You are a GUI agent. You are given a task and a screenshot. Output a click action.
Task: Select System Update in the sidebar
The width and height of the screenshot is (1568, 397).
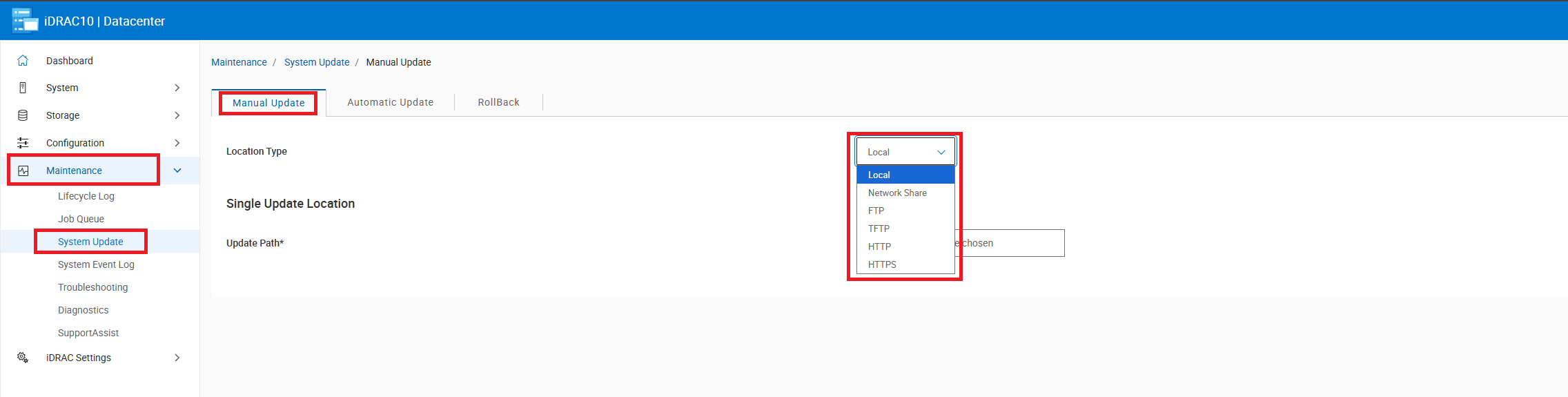(90, 242)
